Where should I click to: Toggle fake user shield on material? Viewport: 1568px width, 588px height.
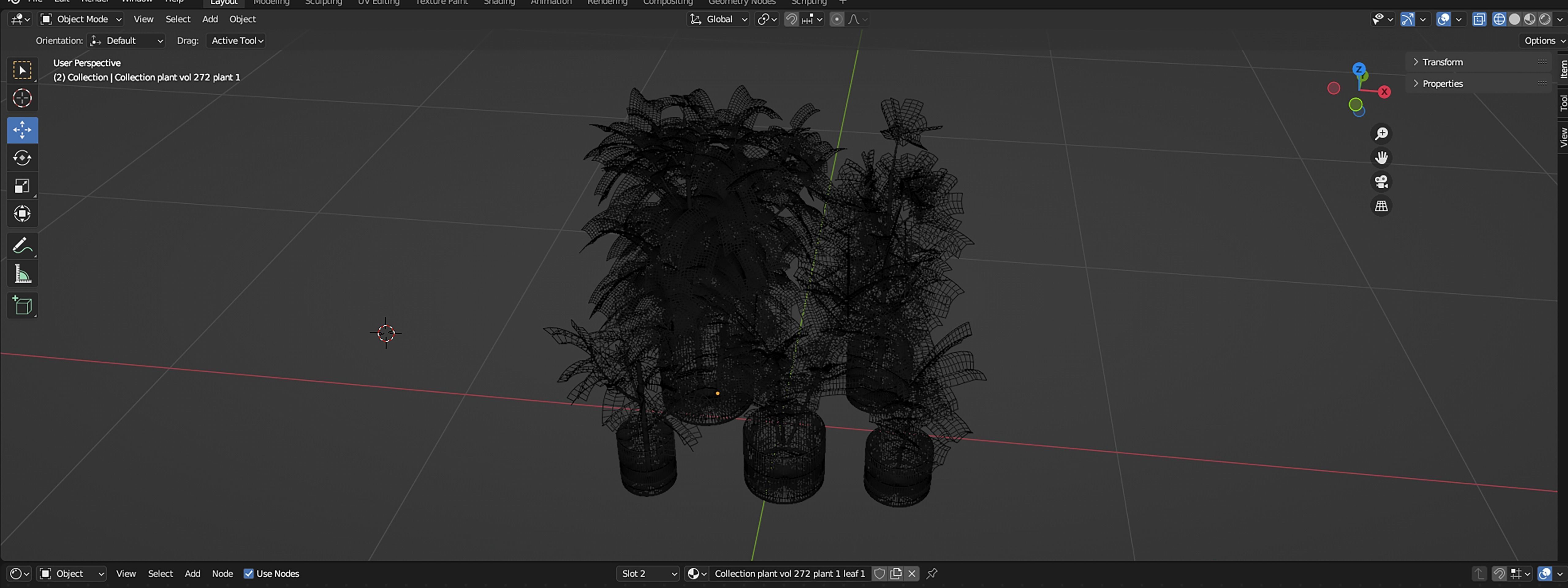[x=879, y=573]
